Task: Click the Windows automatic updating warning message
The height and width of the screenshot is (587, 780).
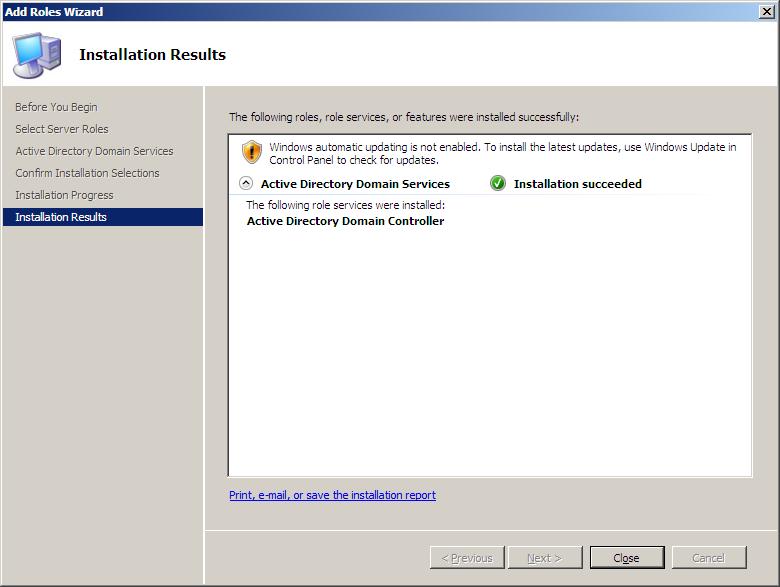Action: point(502,153)
